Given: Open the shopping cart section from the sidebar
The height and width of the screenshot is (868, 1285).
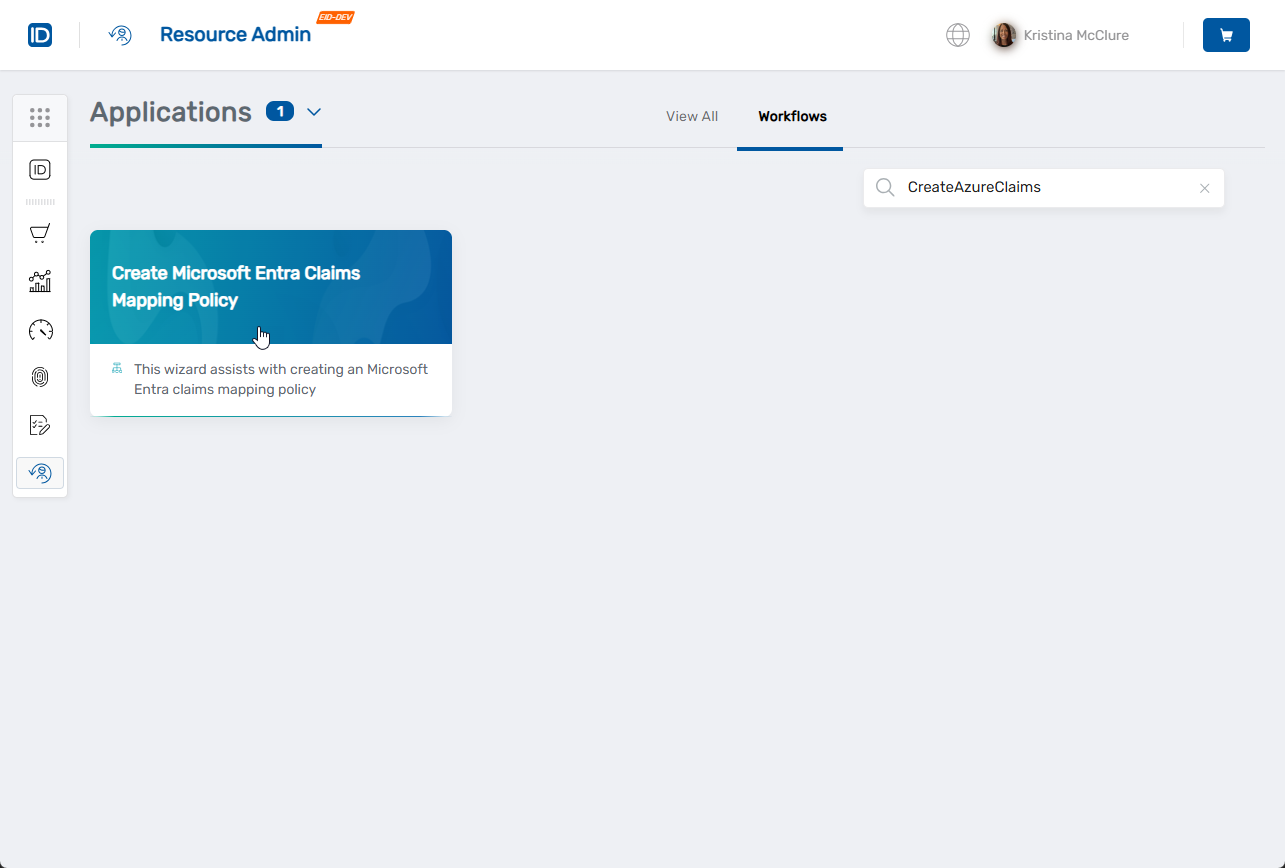Looking at the screenshot, I should click(40, 233).
